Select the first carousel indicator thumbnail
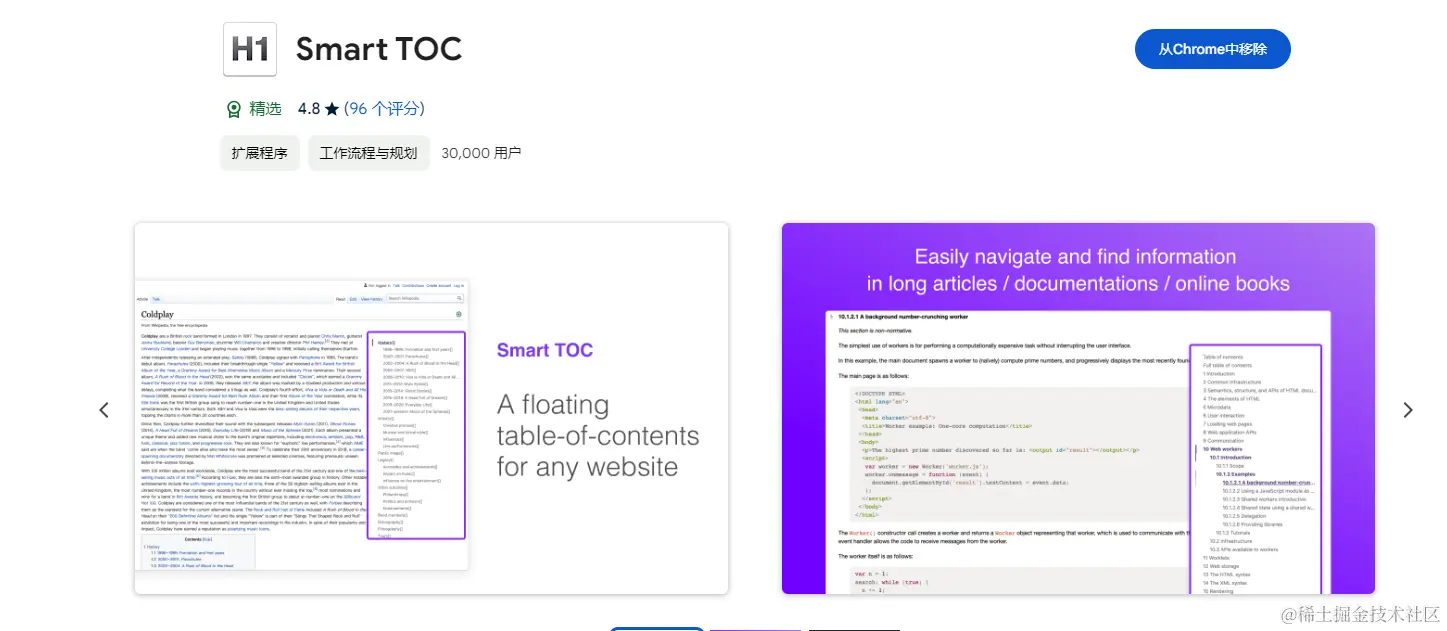 click(656, 628)
